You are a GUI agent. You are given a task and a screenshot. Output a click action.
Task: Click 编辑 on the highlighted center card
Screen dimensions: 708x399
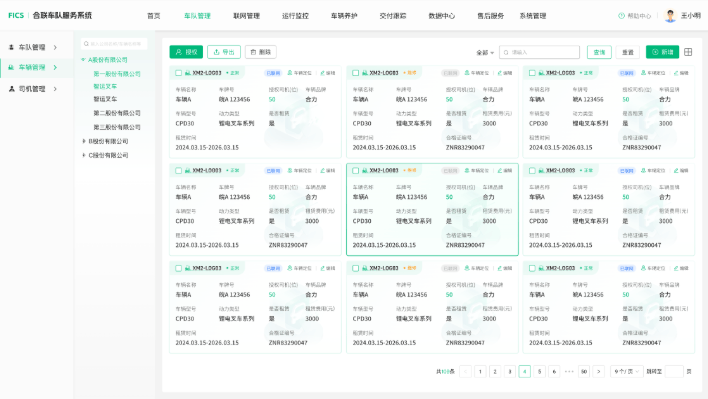coord(505,171)
